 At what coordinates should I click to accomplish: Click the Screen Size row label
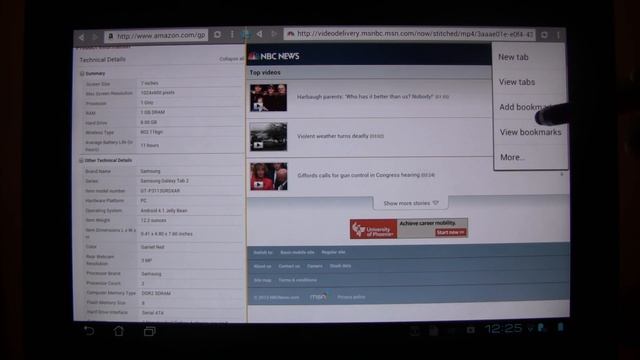click(98, 84)
